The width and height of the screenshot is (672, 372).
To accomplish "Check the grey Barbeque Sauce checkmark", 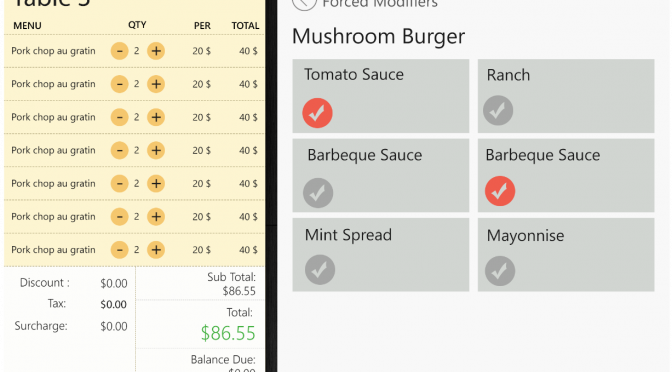I will pyautogui.click(x=318, y=193).
